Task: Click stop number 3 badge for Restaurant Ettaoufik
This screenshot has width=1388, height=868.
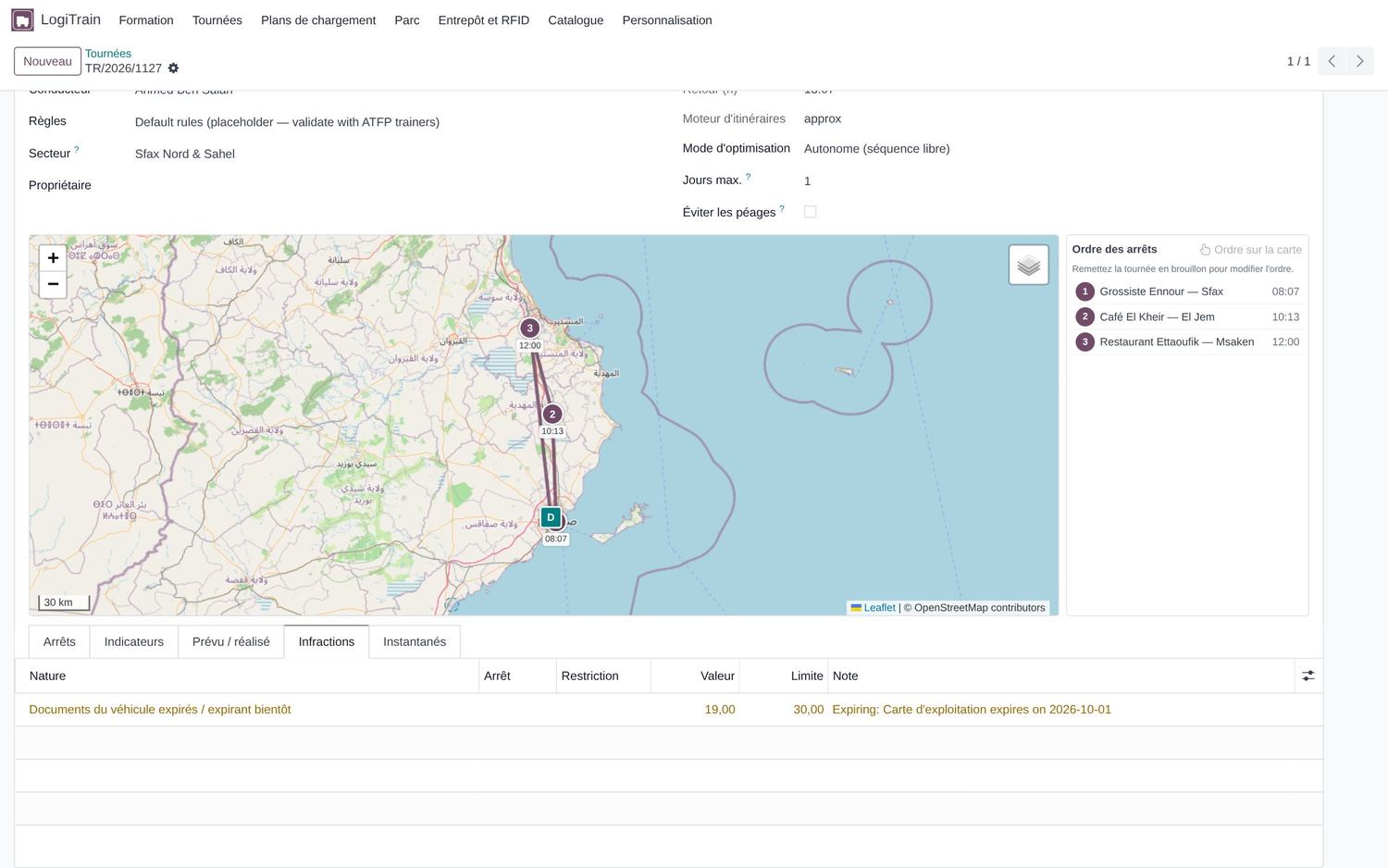Action: (x=1085, y=341)
